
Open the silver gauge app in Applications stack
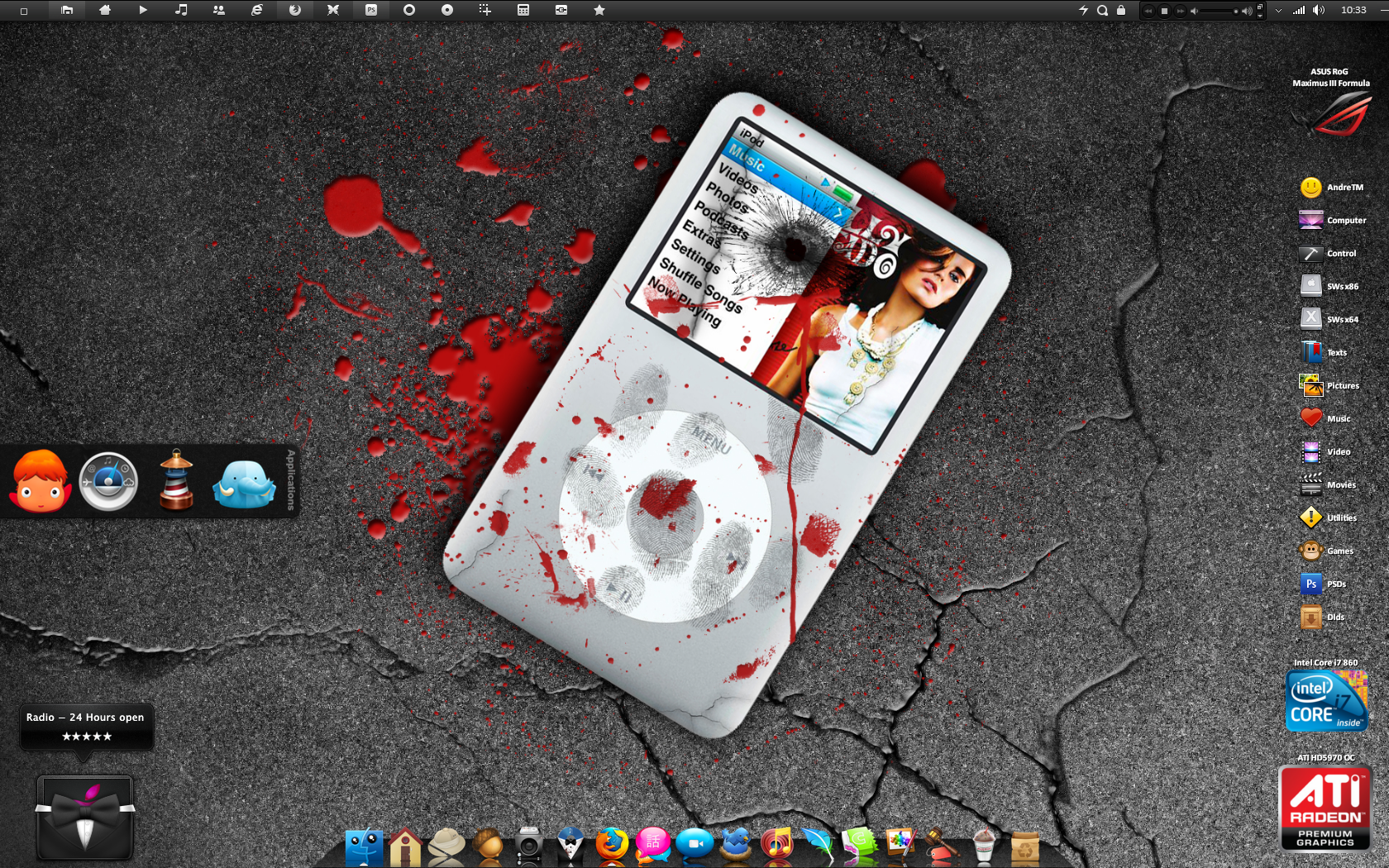(x=108, y=481)
